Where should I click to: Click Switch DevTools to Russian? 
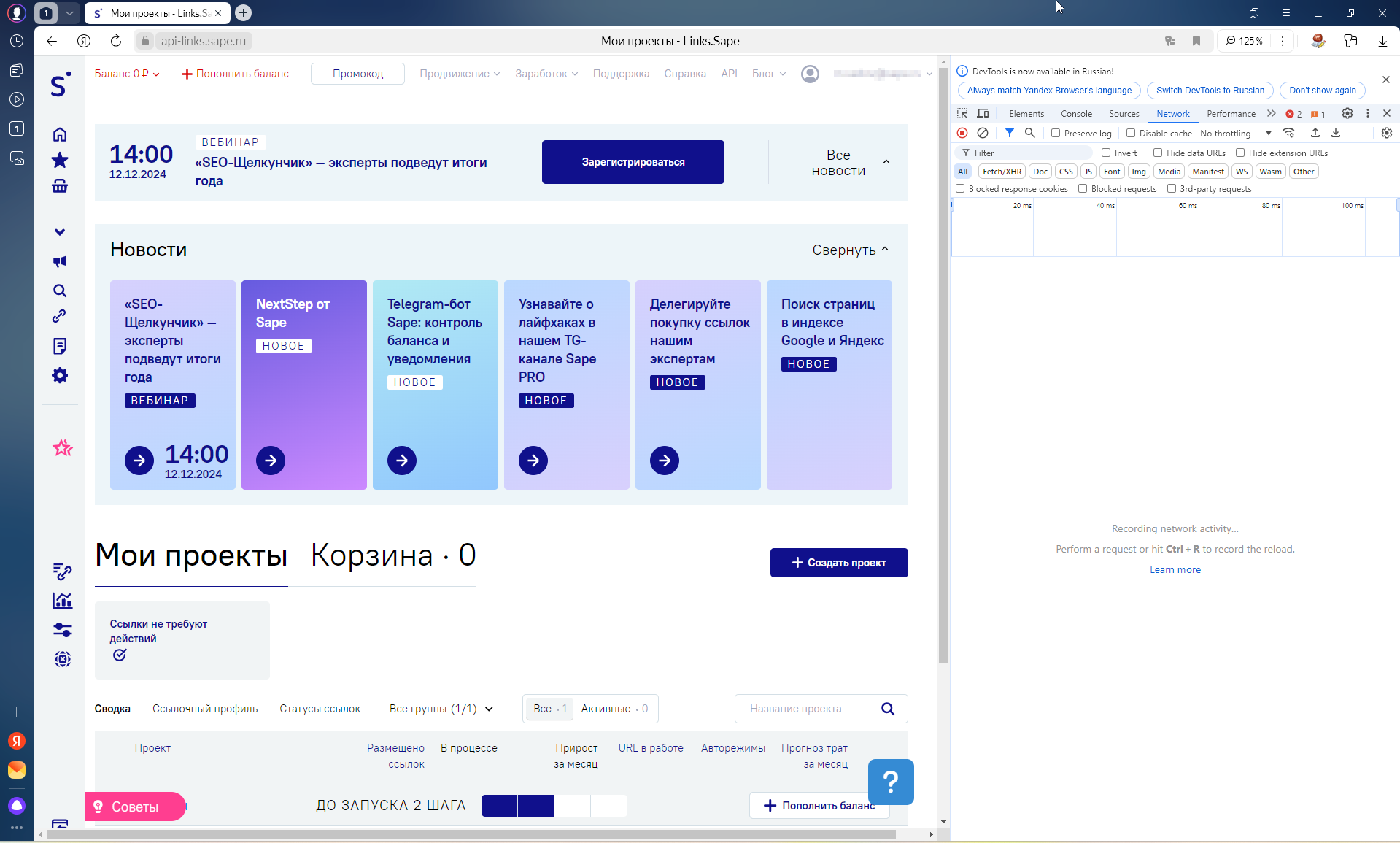(1210, 91)
